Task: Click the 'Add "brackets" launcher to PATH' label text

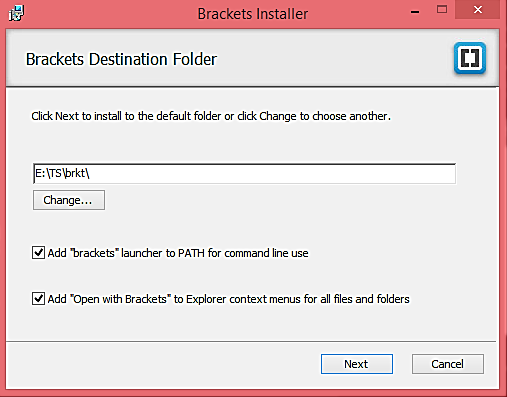Action: click(178, 253)
